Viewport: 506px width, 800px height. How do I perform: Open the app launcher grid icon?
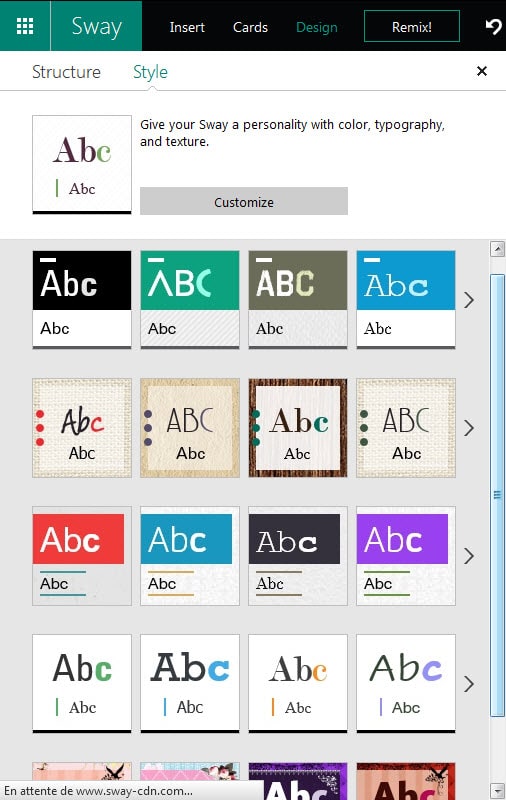25,26
